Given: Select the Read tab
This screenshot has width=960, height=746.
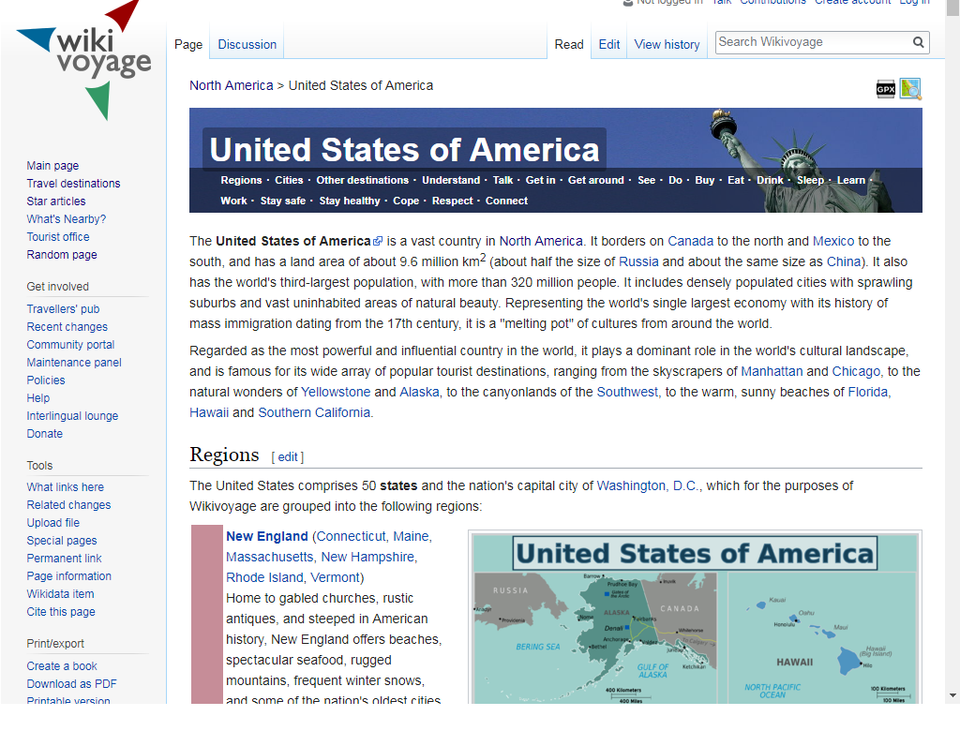Looking at the screenshot, I should point(569,44).
